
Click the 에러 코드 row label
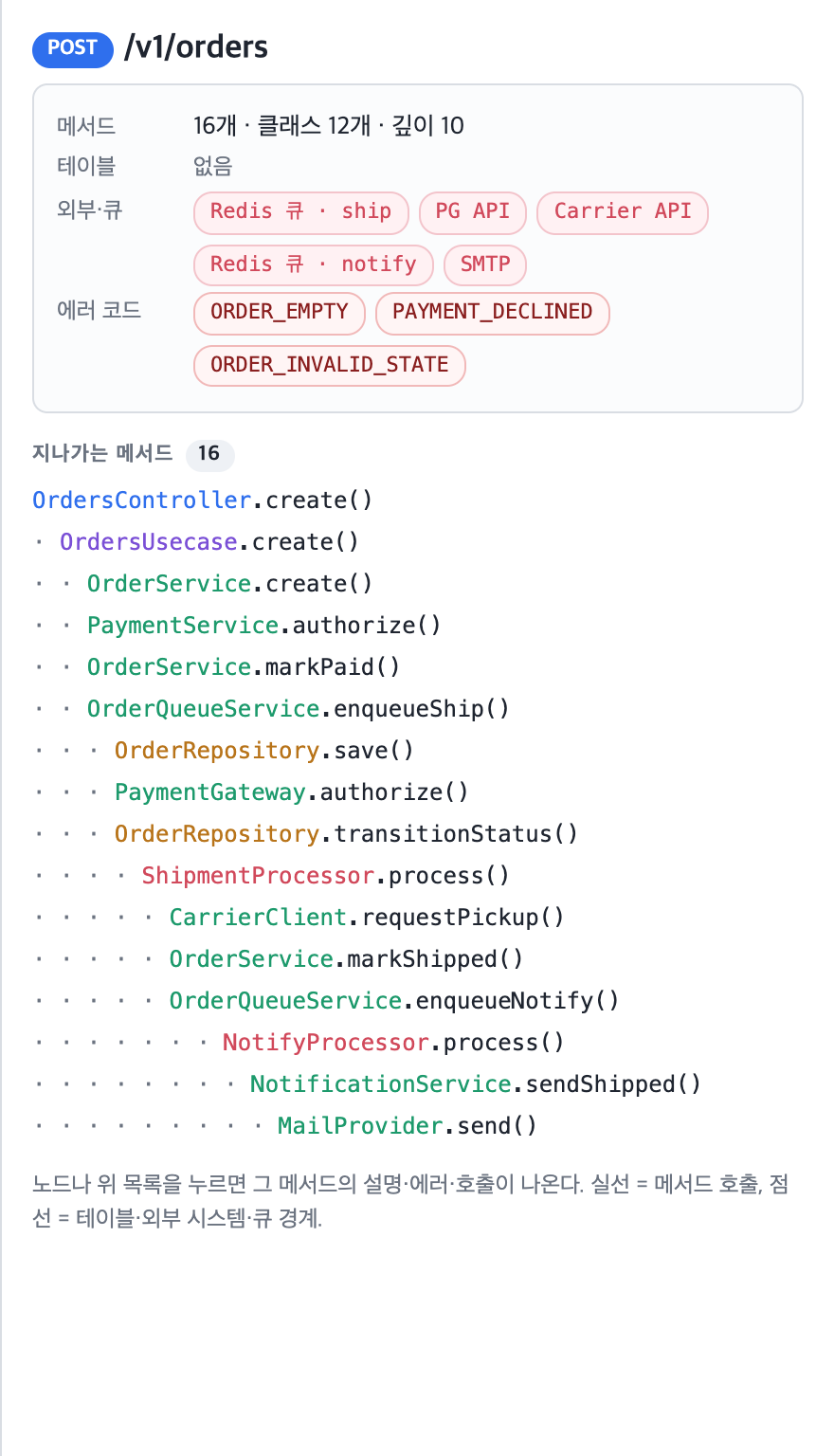coord(100,310)
